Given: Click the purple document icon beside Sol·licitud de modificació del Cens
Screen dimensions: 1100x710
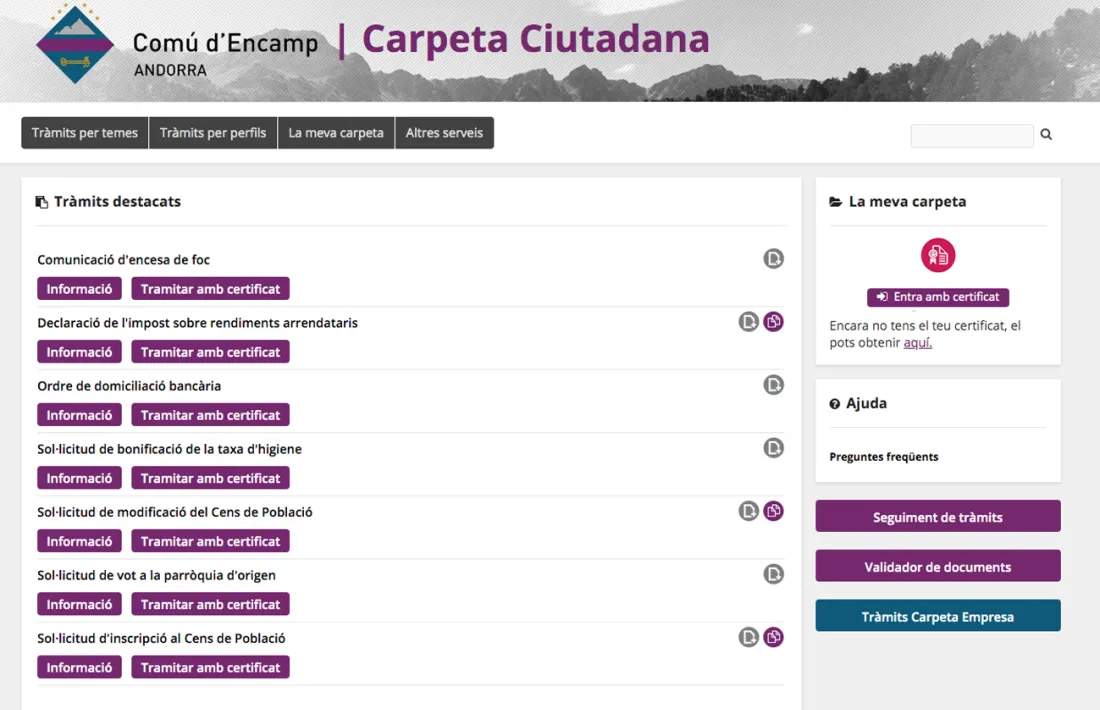Looking at the screenshot, I should pos(773,510).
